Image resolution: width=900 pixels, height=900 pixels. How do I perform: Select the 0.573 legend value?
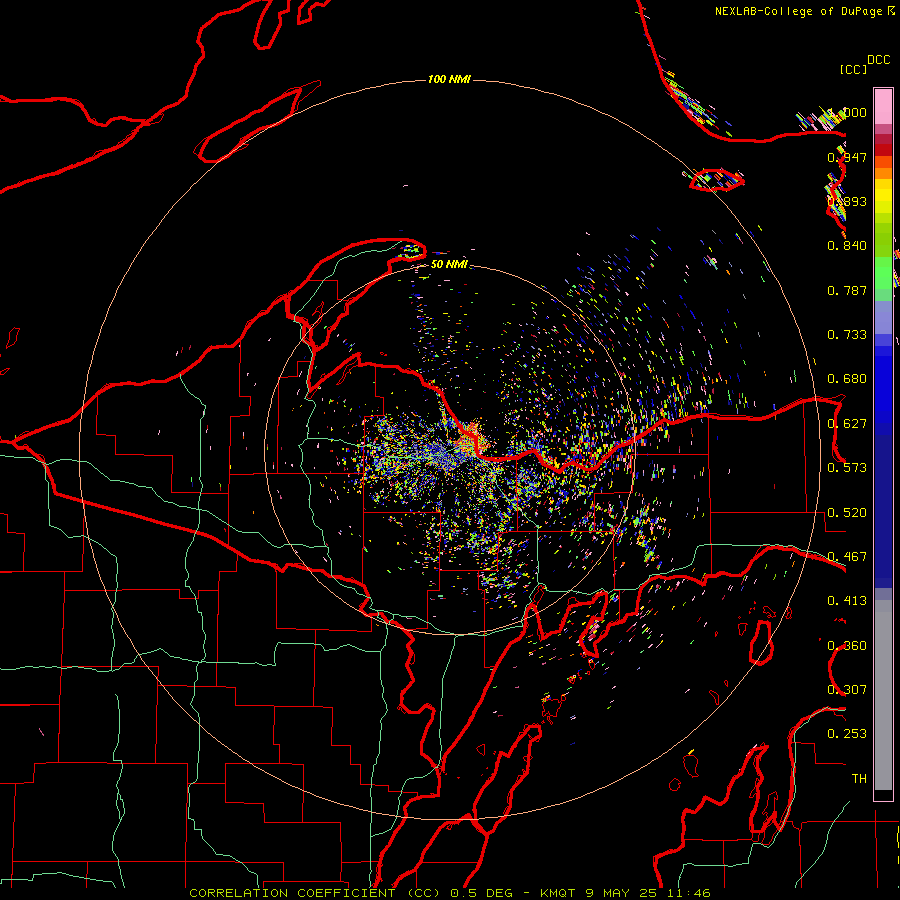(x=847, y=468)
